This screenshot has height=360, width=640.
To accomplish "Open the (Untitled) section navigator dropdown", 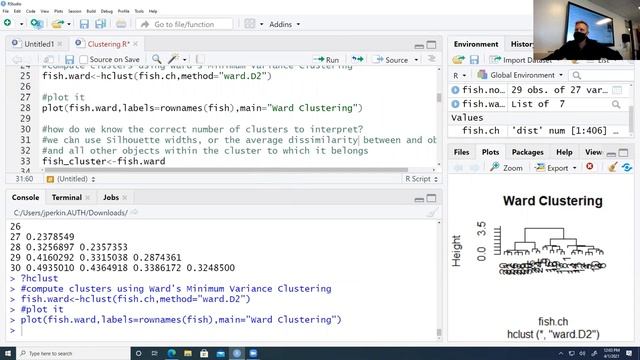I will pos(76,179).
